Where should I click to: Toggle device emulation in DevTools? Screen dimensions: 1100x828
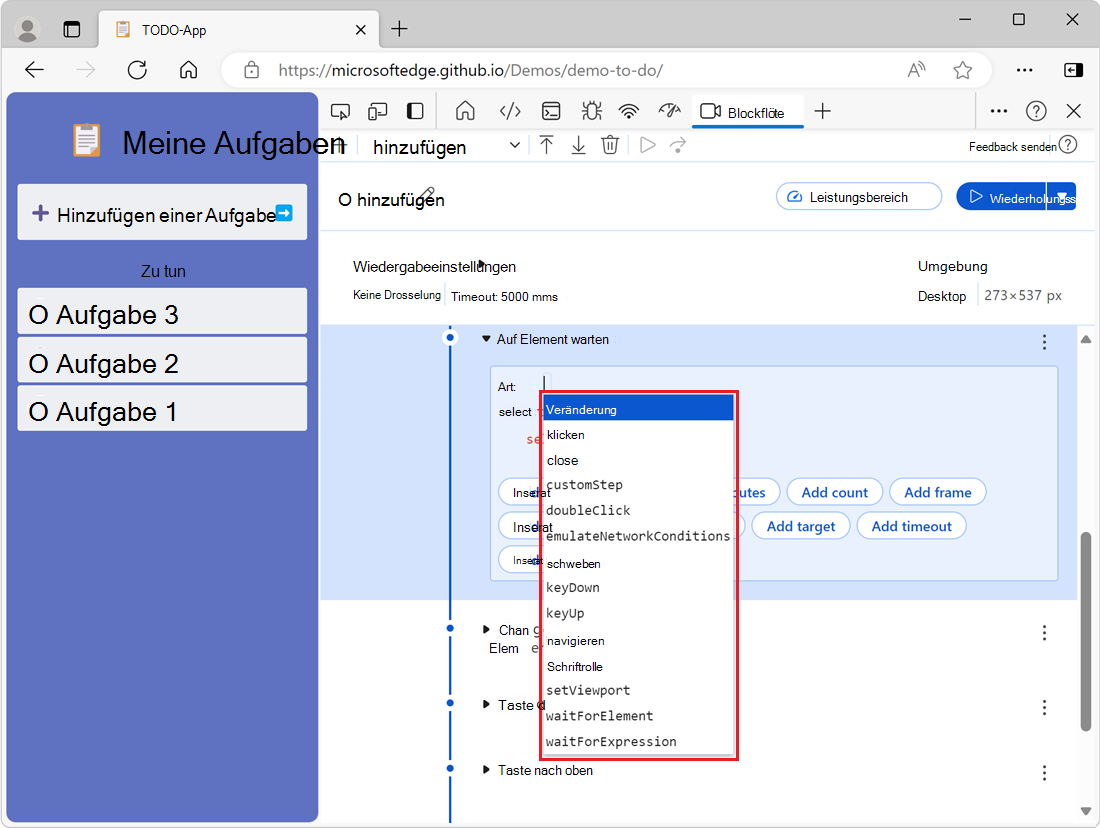378,111
